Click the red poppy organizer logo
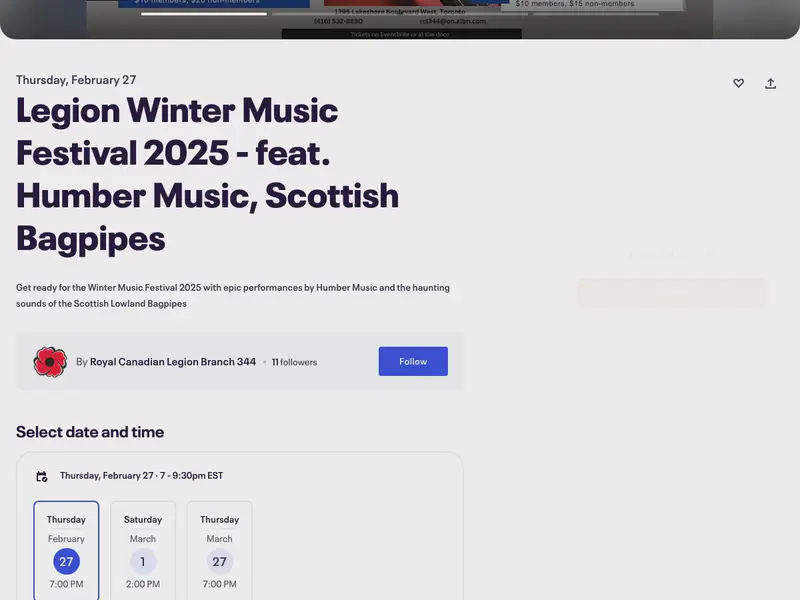Screen dimensions: 800x600 click(50, 362)
